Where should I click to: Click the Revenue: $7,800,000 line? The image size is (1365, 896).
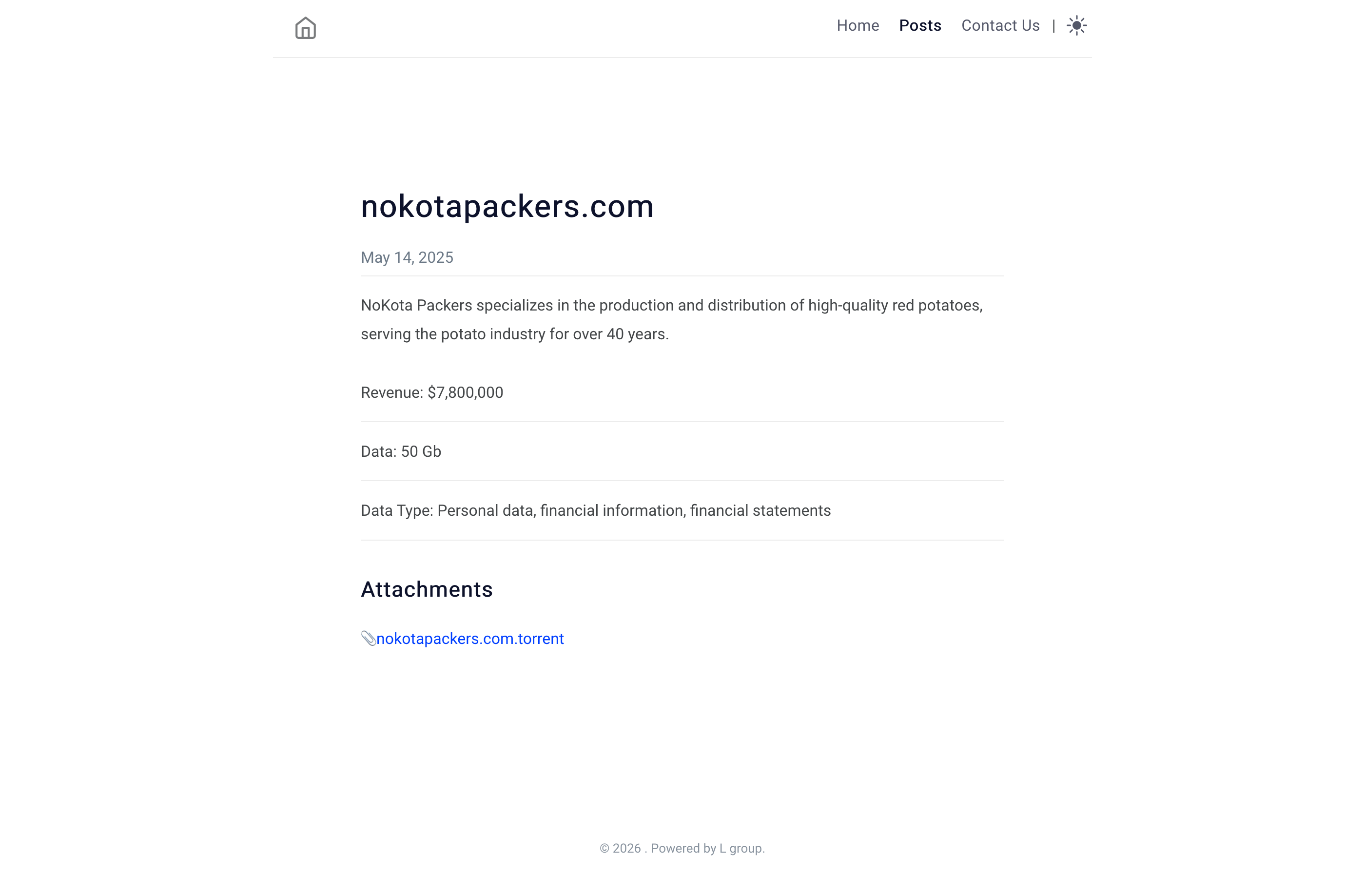click(432, 392)
